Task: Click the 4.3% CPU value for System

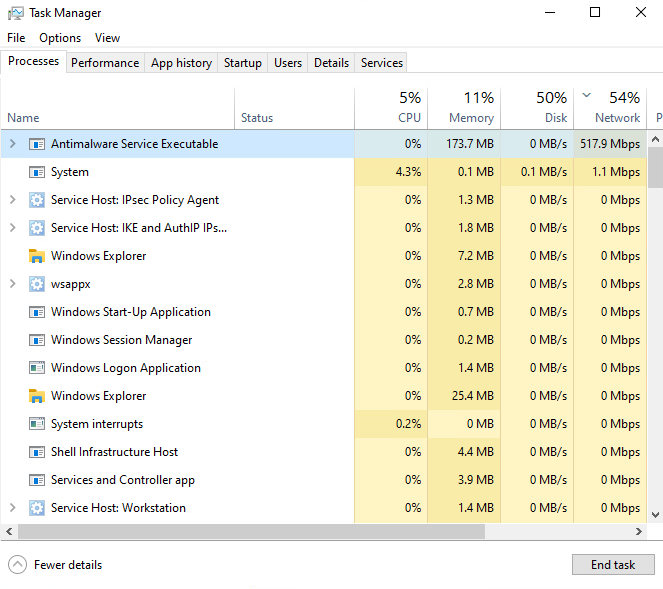Action: [x=408, y=172]
